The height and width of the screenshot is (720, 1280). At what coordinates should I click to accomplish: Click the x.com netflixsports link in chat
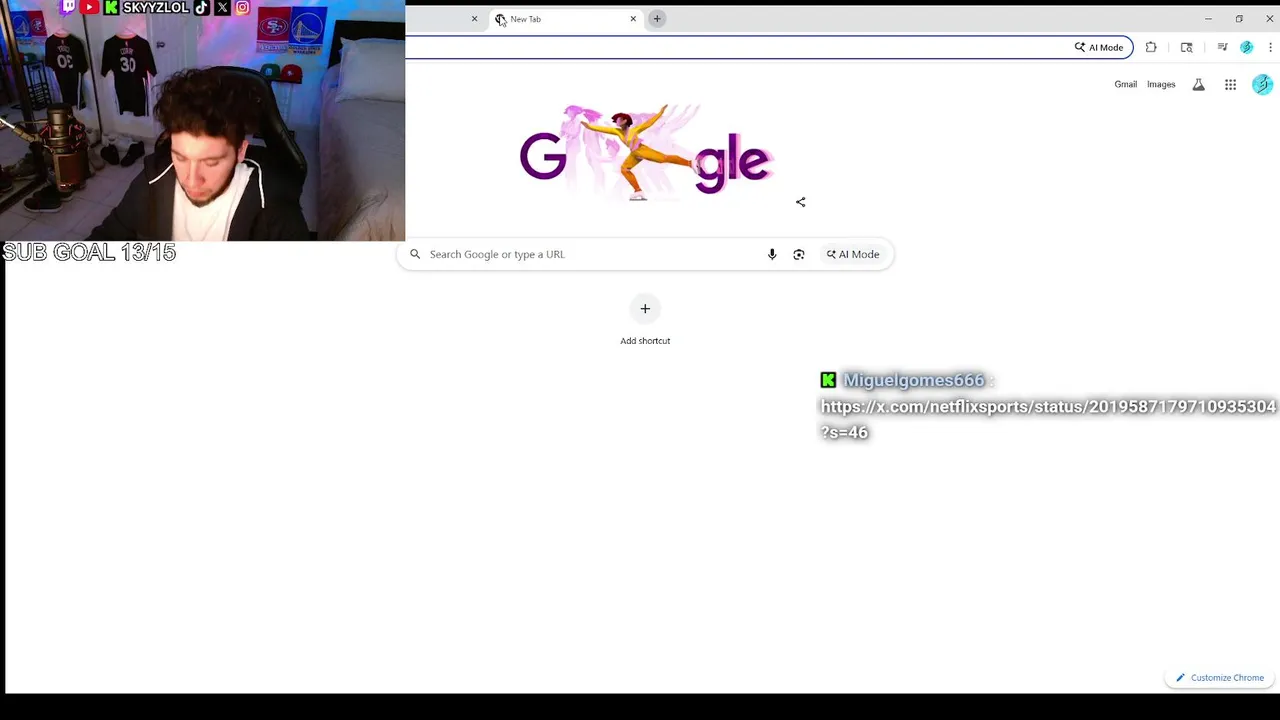click(x=1048, y=419)
